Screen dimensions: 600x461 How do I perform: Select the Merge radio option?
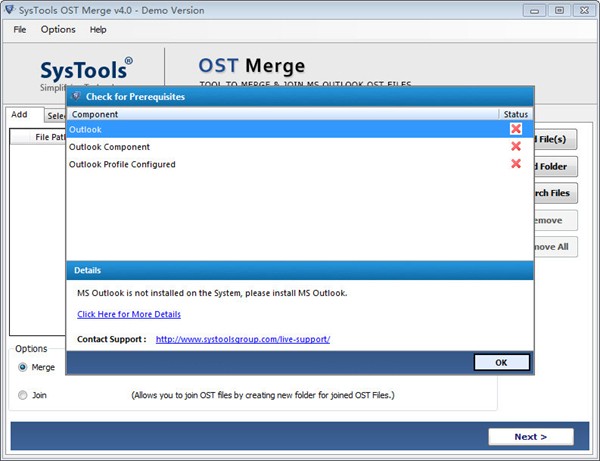(x=23, y=367)
